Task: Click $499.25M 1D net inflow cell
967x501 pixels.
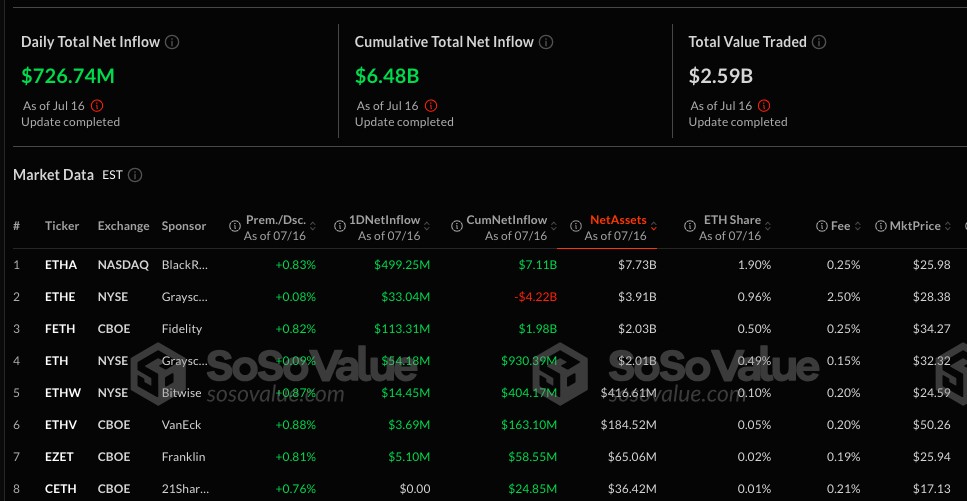Action: tap(402, 265)
